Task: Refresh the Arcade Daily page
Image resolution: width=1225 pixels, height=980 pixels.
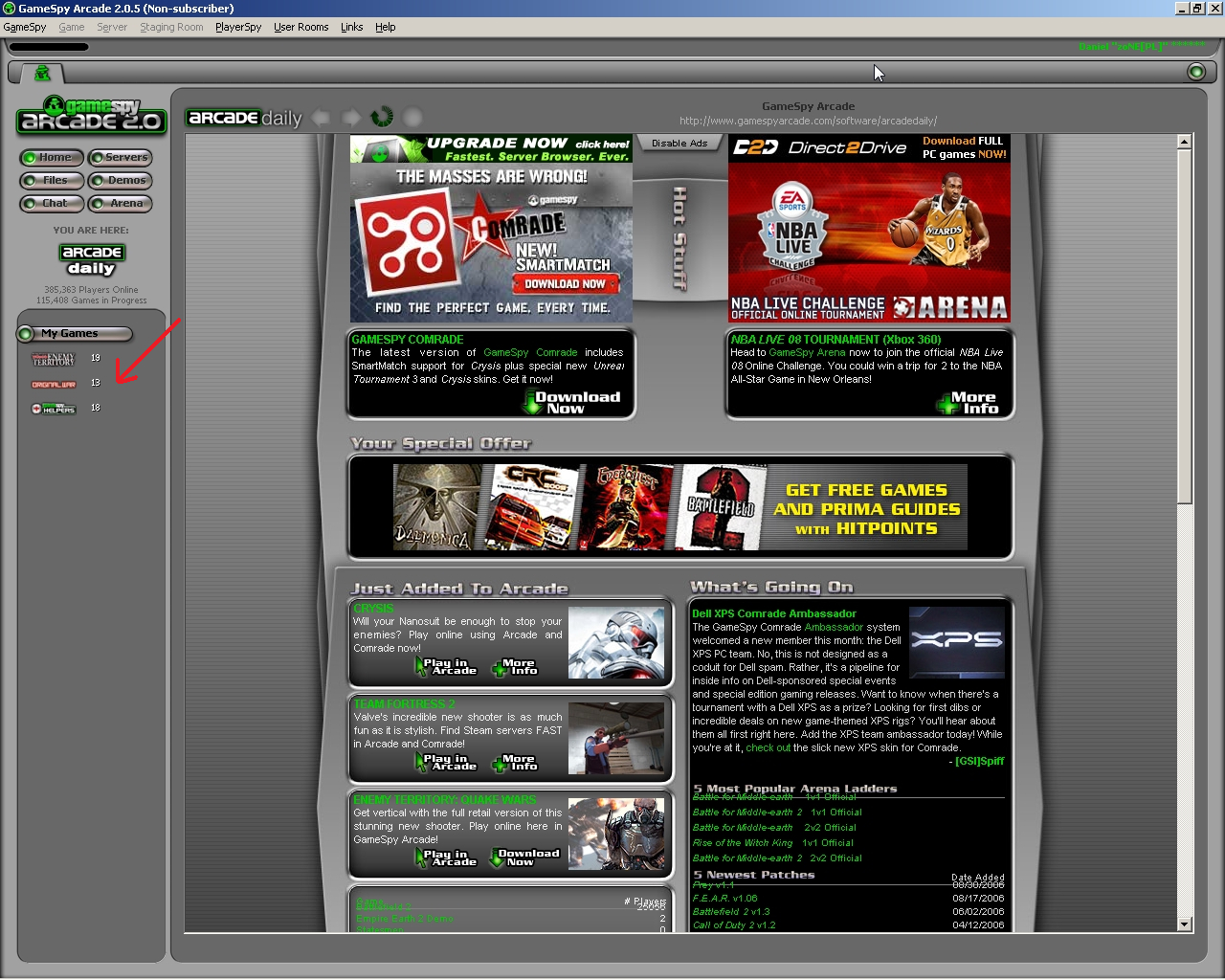Action: pos(382,117)
